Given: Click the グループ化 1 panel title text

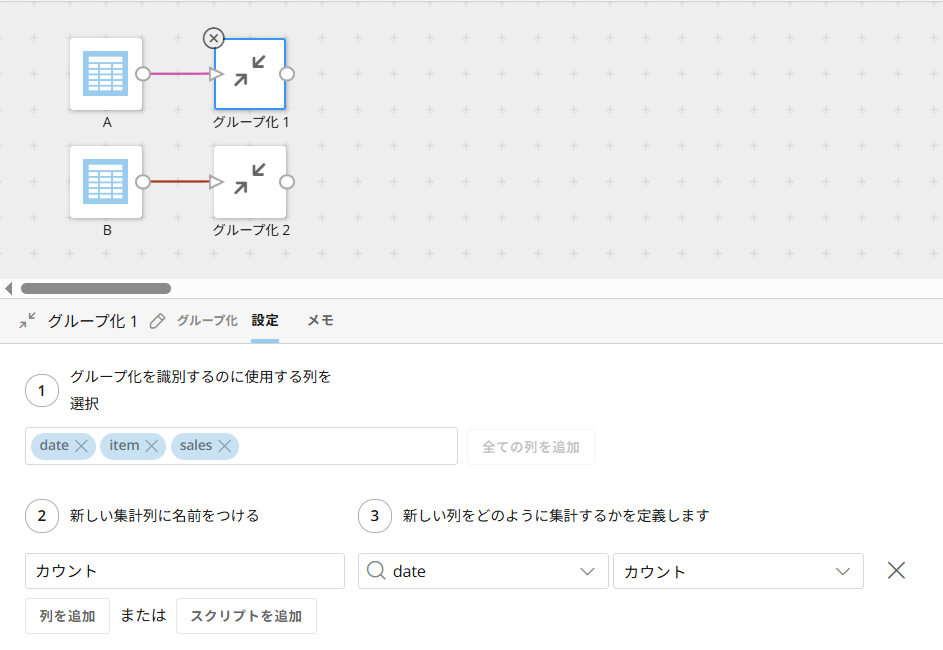Looking at the screenshot, I should click(93, 321).
